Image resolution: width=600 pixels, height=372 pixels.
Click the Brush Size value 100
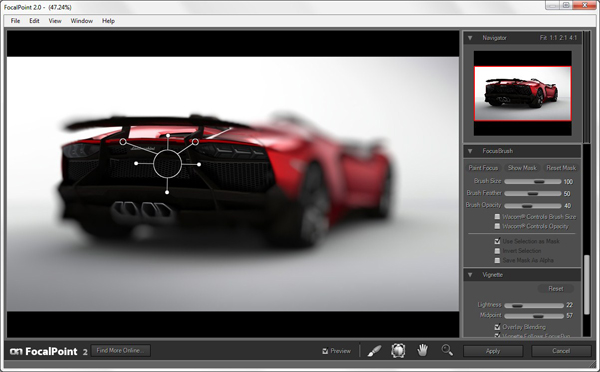coord(568,181)
